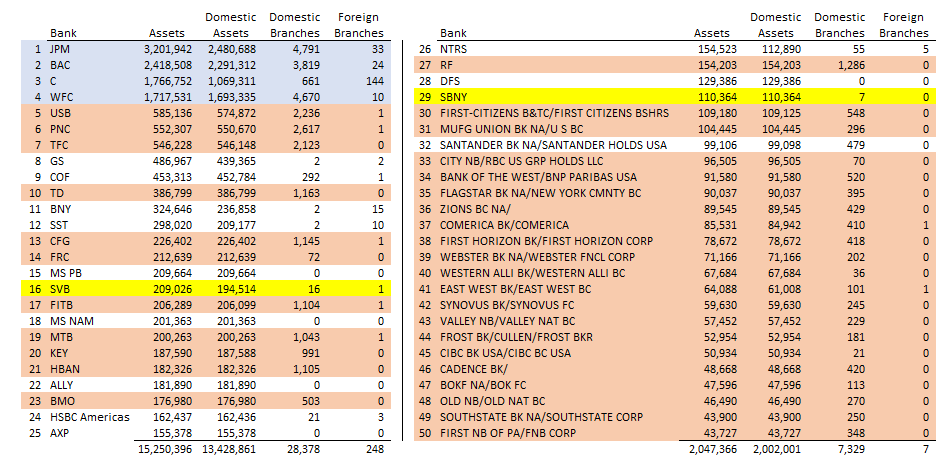Click MTB domestic branches 1,043
950x465 pixels.
pos(305,336)
